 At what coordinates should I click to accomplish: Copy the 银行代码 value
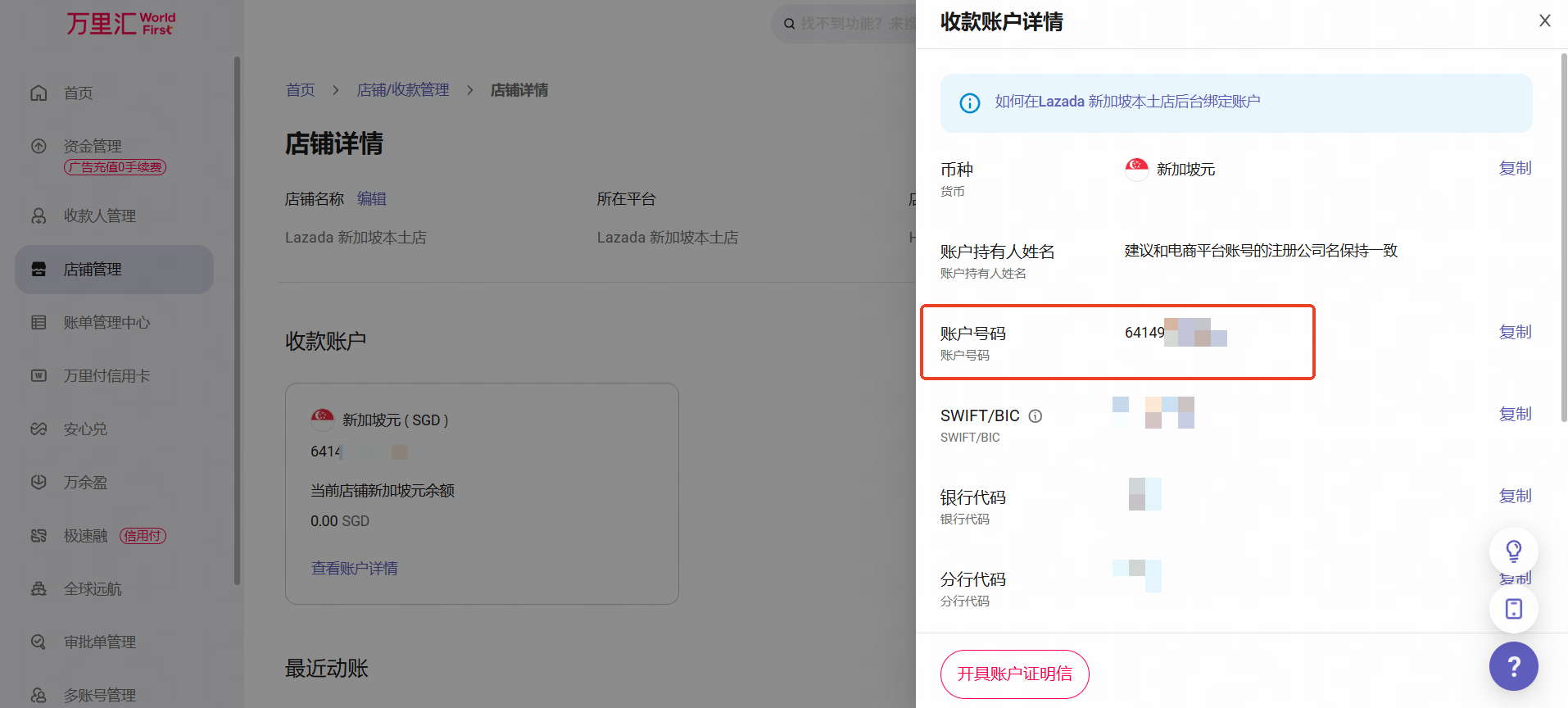[1516, 496]
